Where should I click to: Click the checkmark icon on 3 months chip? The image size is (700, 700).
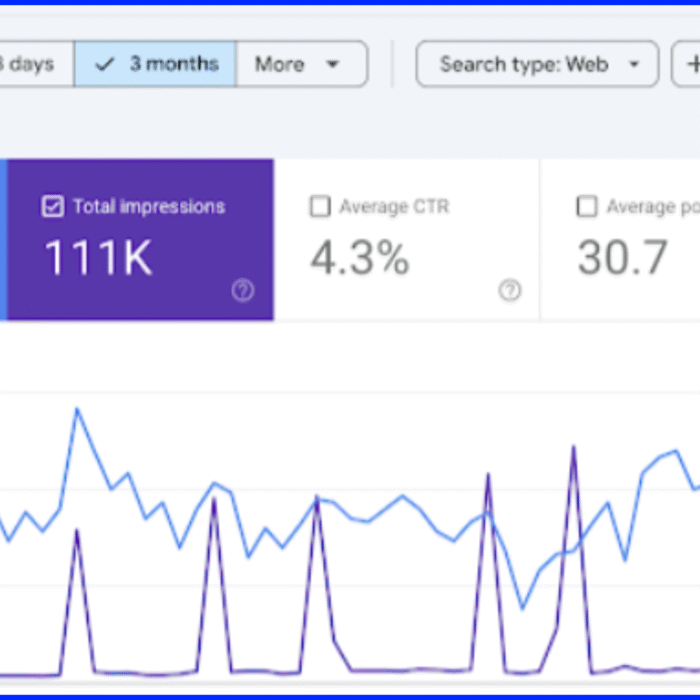[105, 65]
